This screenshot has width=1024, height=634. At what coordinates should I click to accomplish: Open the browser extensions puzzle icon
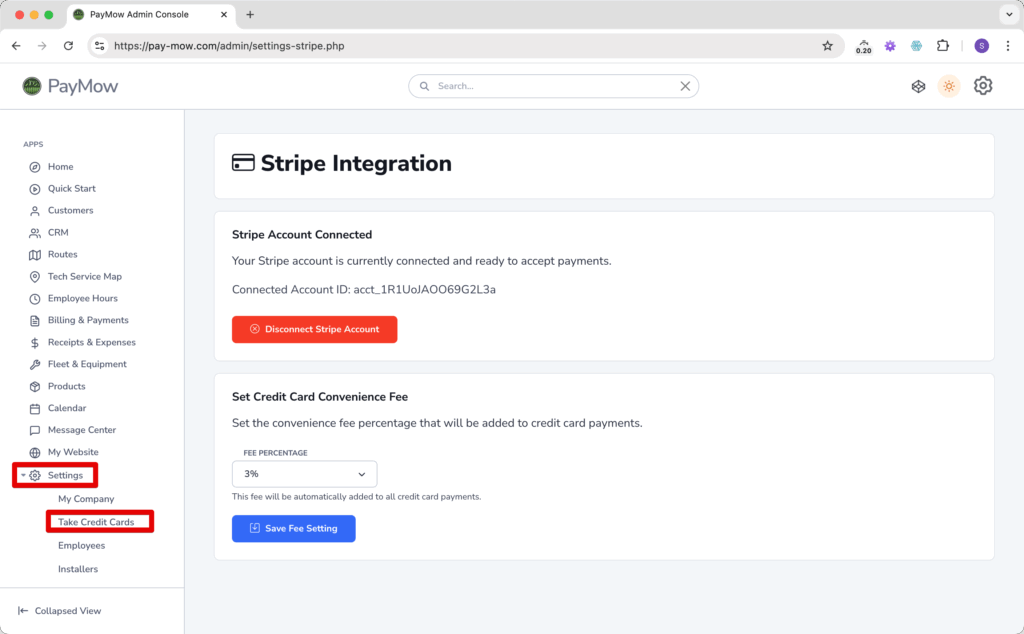tap(942, 46)
